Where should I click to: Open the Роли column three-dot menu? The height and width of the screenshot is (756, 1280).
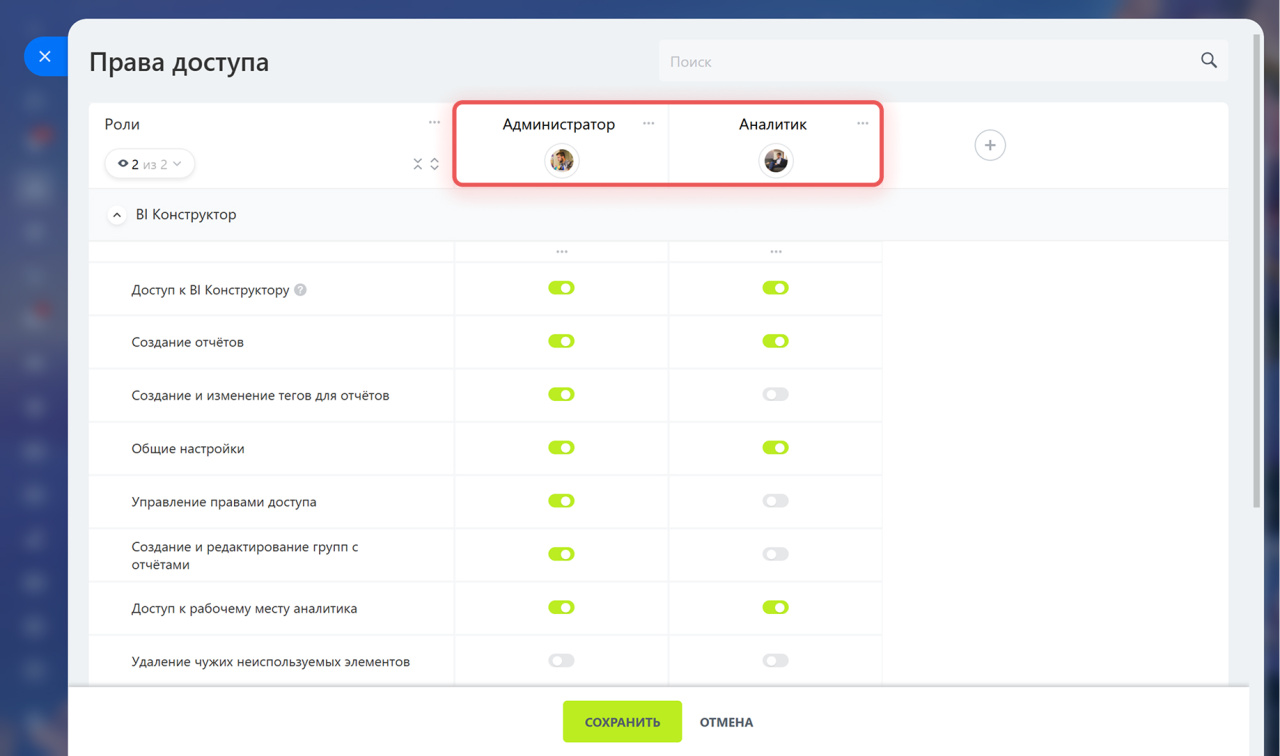pyautogui.click(x=434, y=123)
